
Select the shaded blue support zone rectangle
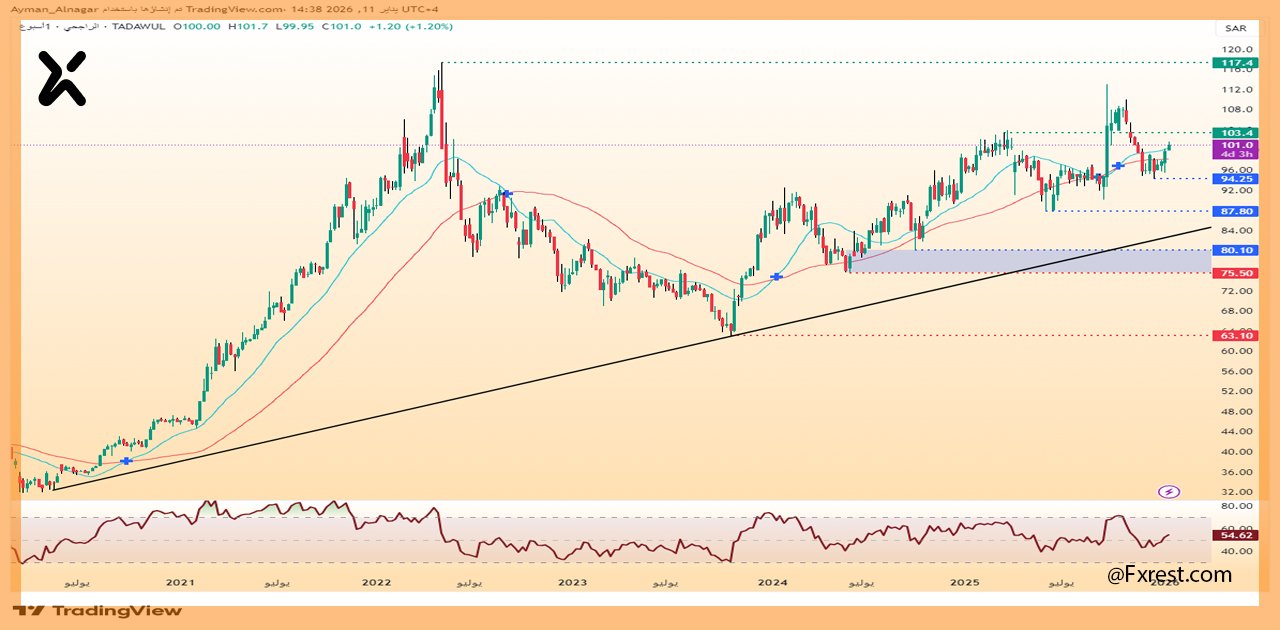pyautogui.click(x=1028, y=261)
